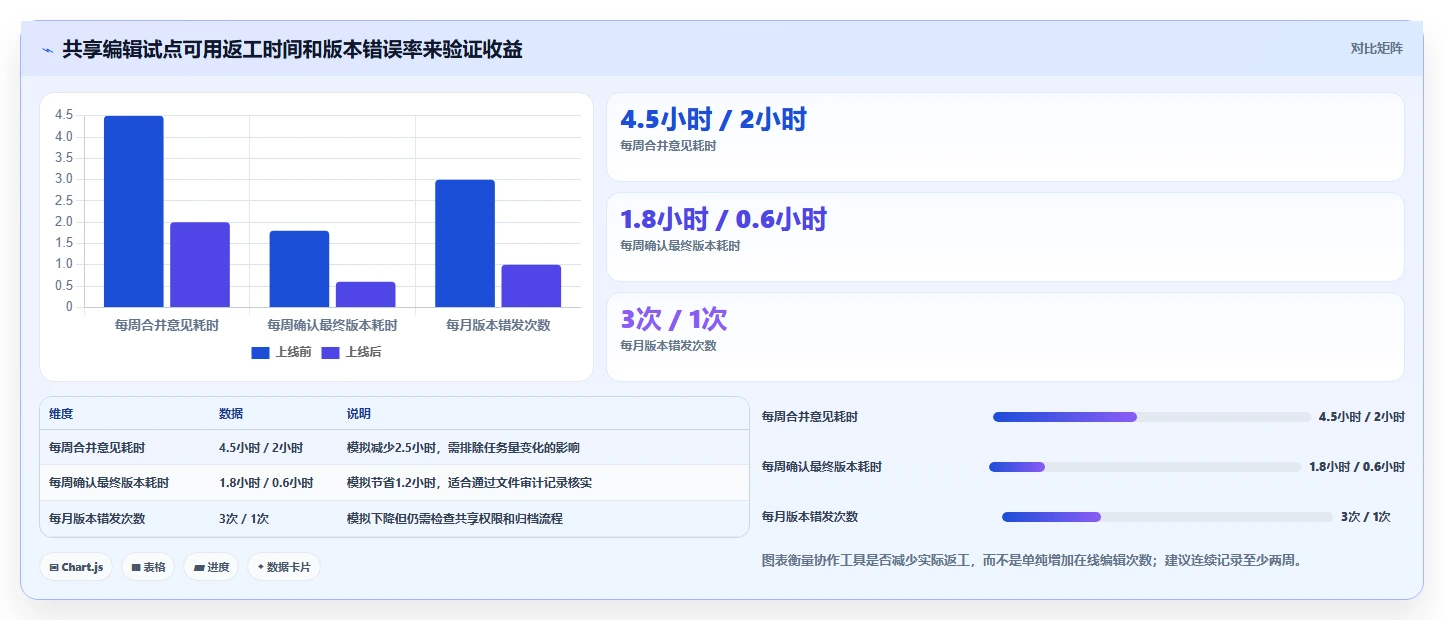Click the 上线前 bar for 每周确认最终版本耗时
This screenshot has height=620, width=1444.
click(x=299, y=269)
